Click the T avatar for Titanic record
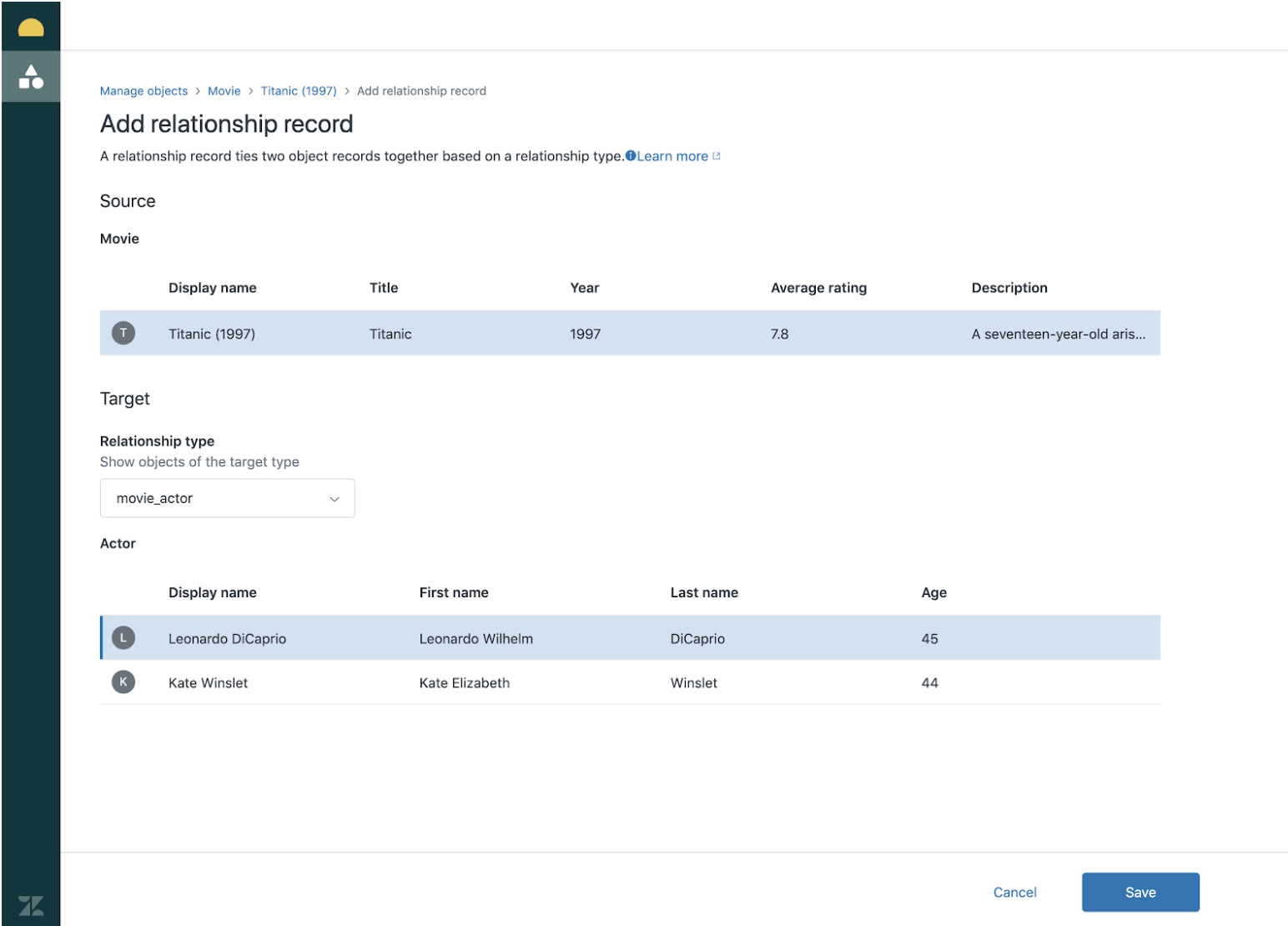1288x926 pixels. [x=123, y=333]
